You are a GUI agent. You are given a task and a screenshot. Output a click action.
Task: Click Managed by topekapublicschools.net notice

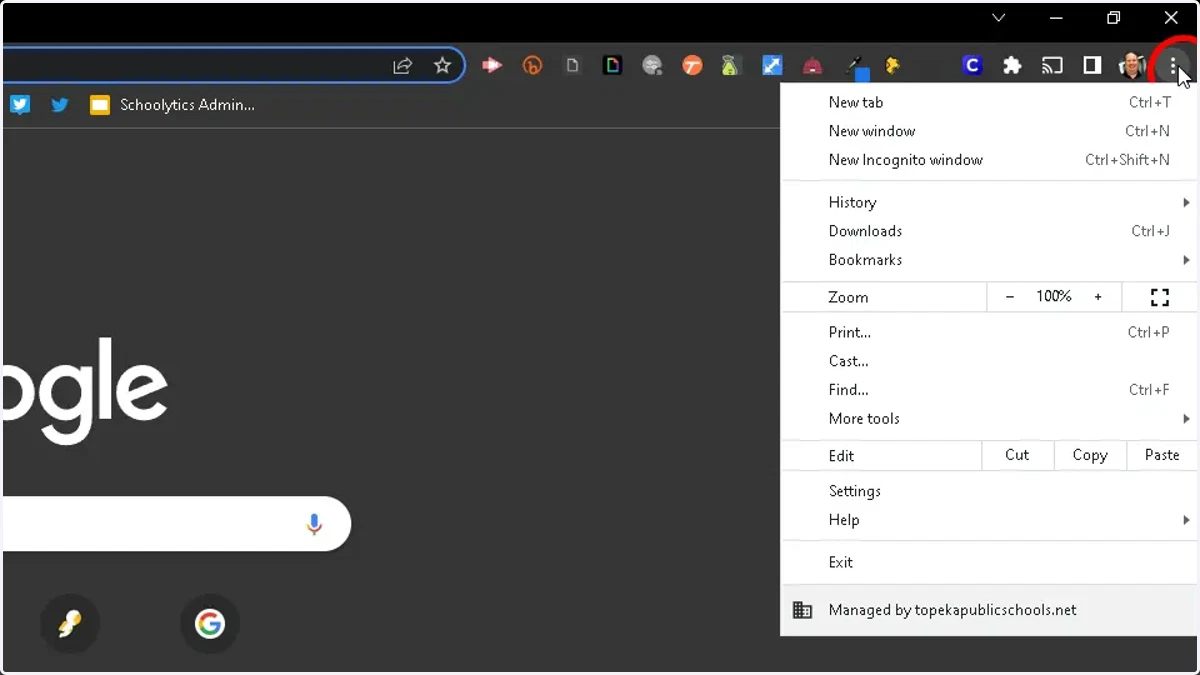coord(990,610)
